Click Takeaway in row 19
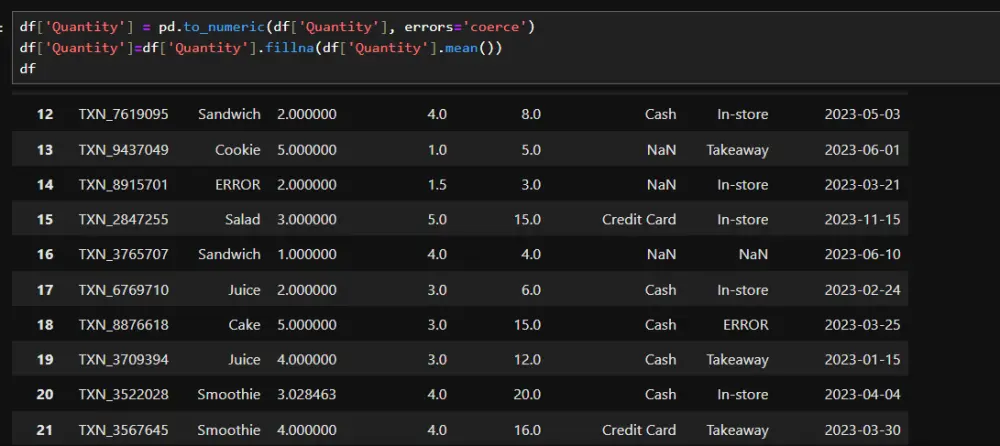Viewport: 1000px width, 446px height. click(x=737, y=359)
